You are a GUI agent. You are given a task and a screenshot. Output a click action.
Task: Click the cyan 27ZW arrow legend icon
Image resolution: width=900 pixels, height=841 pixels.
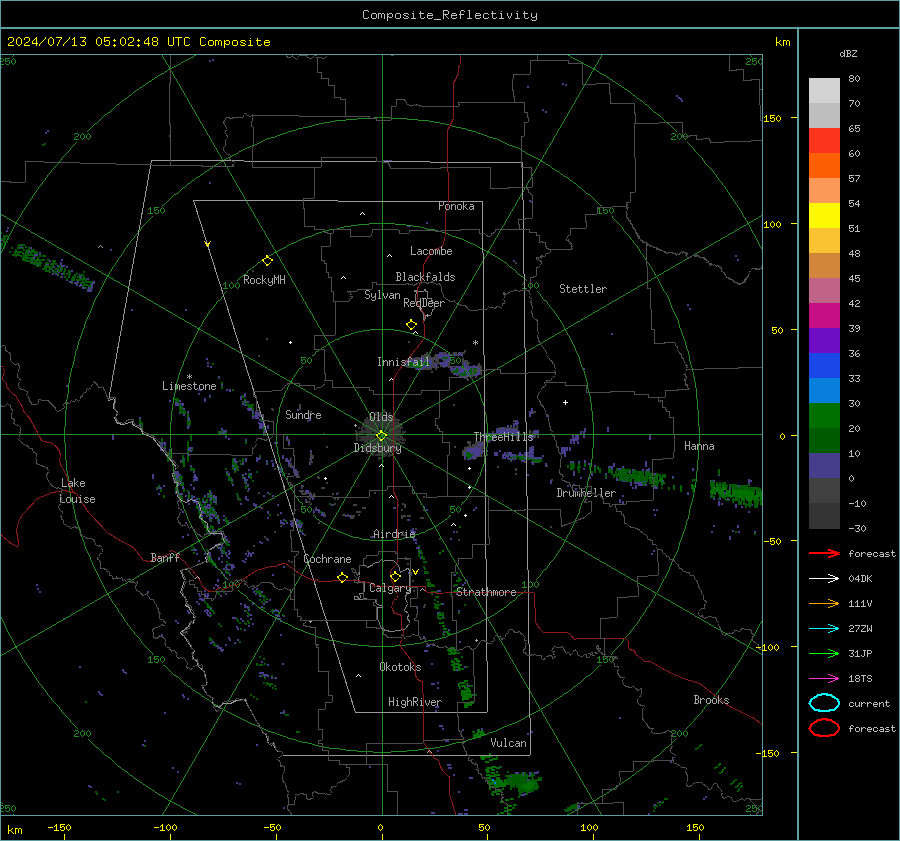click(x=824, y=629)
